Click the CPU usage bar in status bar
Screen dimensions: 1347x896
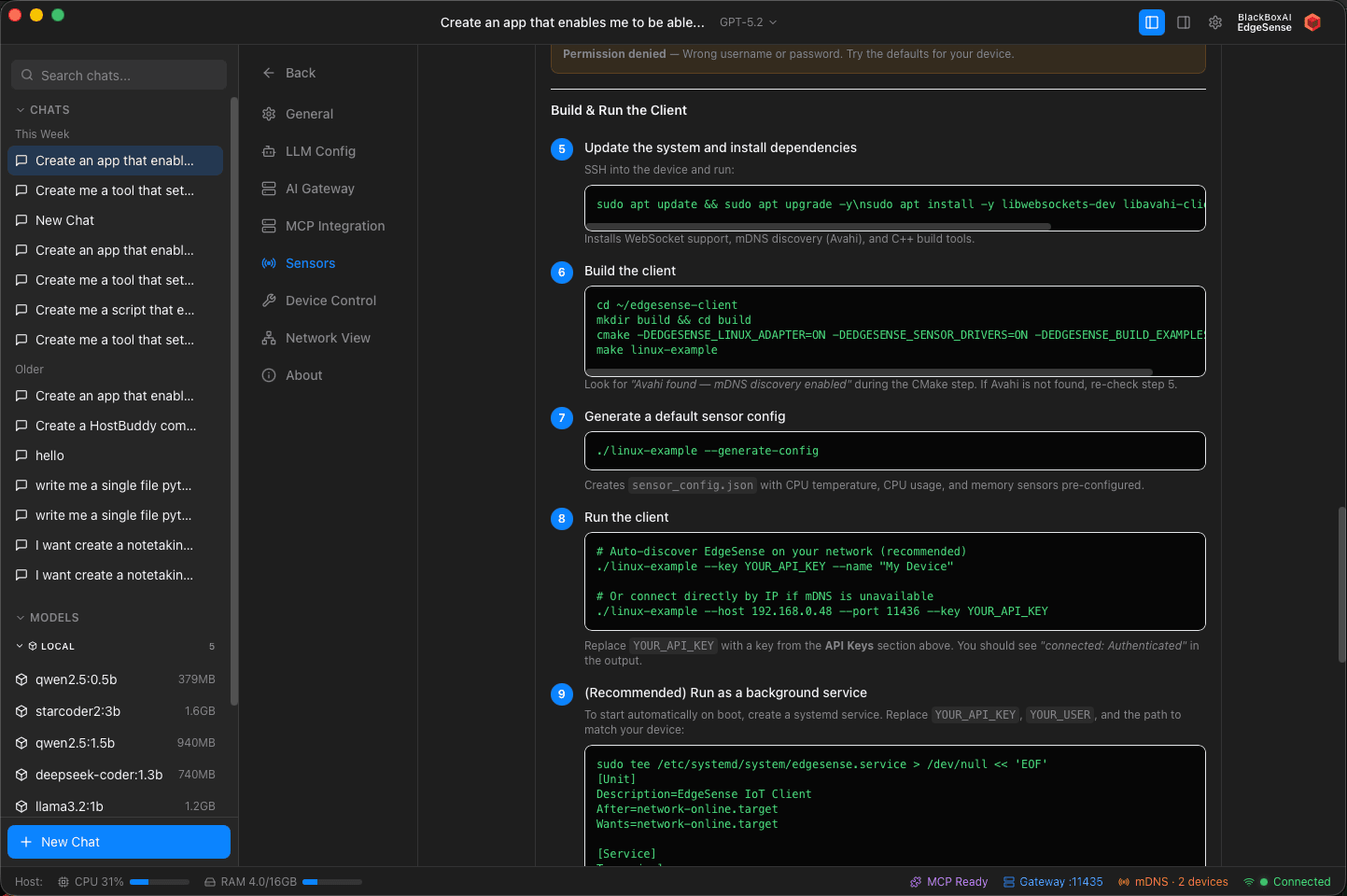pyautogui.click(x=159, y=881)
